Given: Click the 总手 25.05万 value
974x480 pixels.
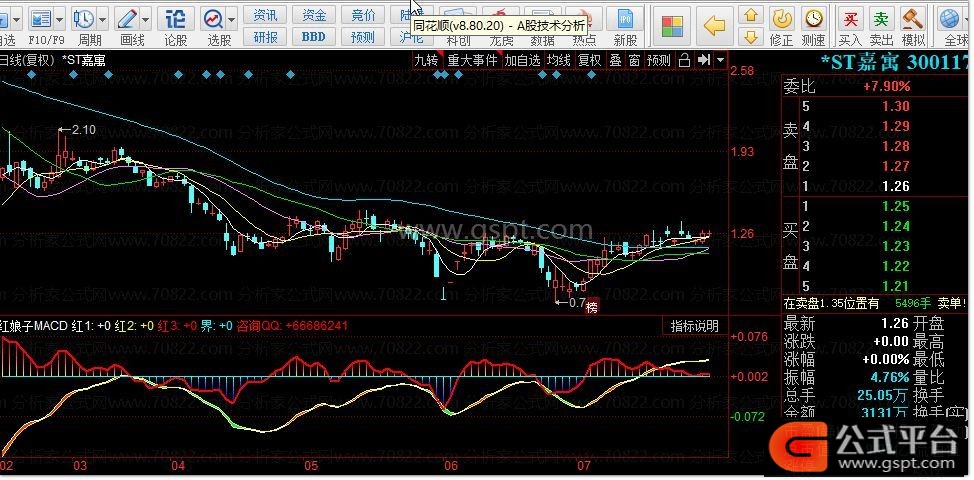Looking at the screenshot, I should (883, 394).
